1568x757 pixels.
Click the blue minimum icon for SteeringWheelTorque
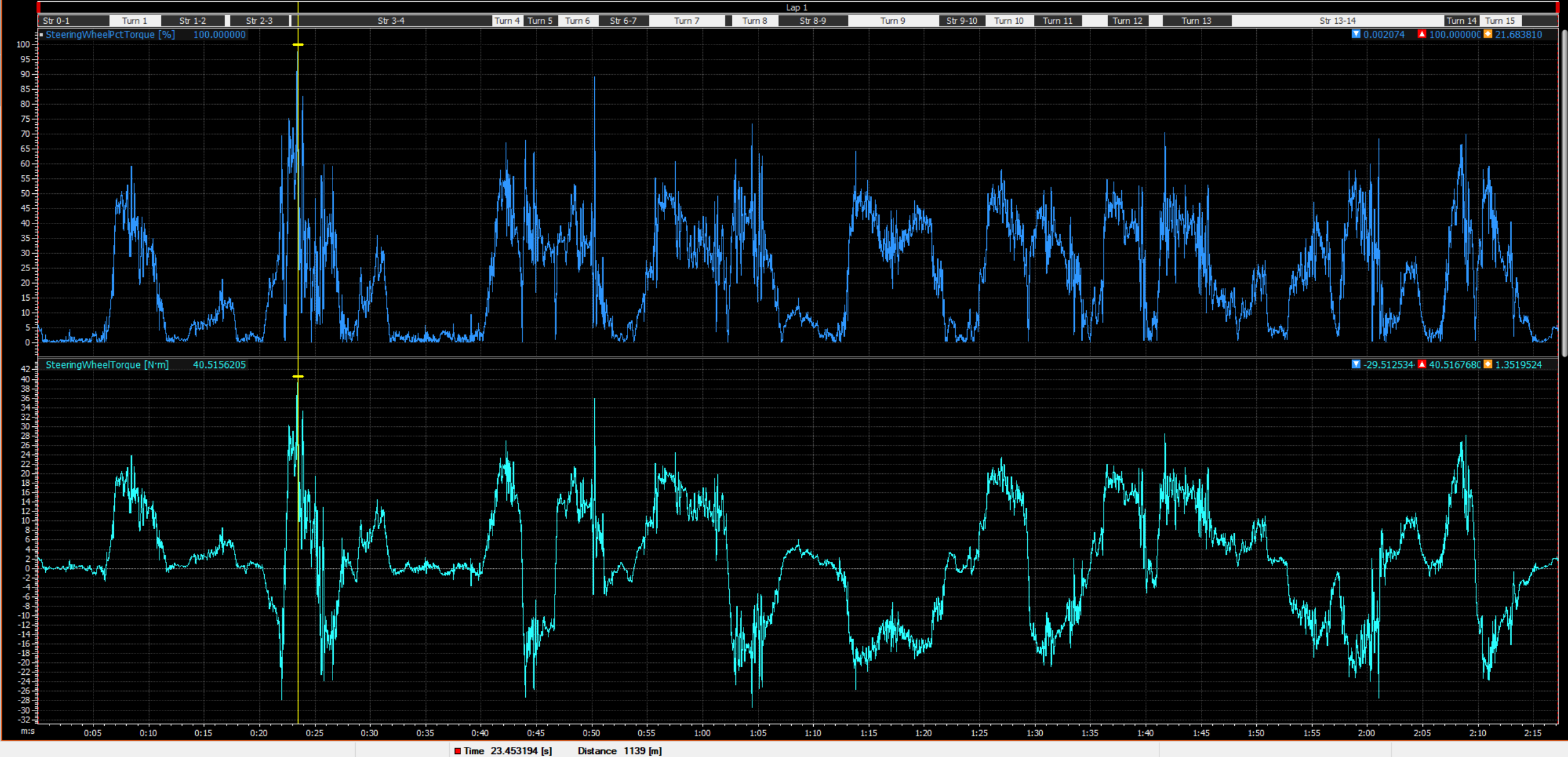click(1356, 365)
